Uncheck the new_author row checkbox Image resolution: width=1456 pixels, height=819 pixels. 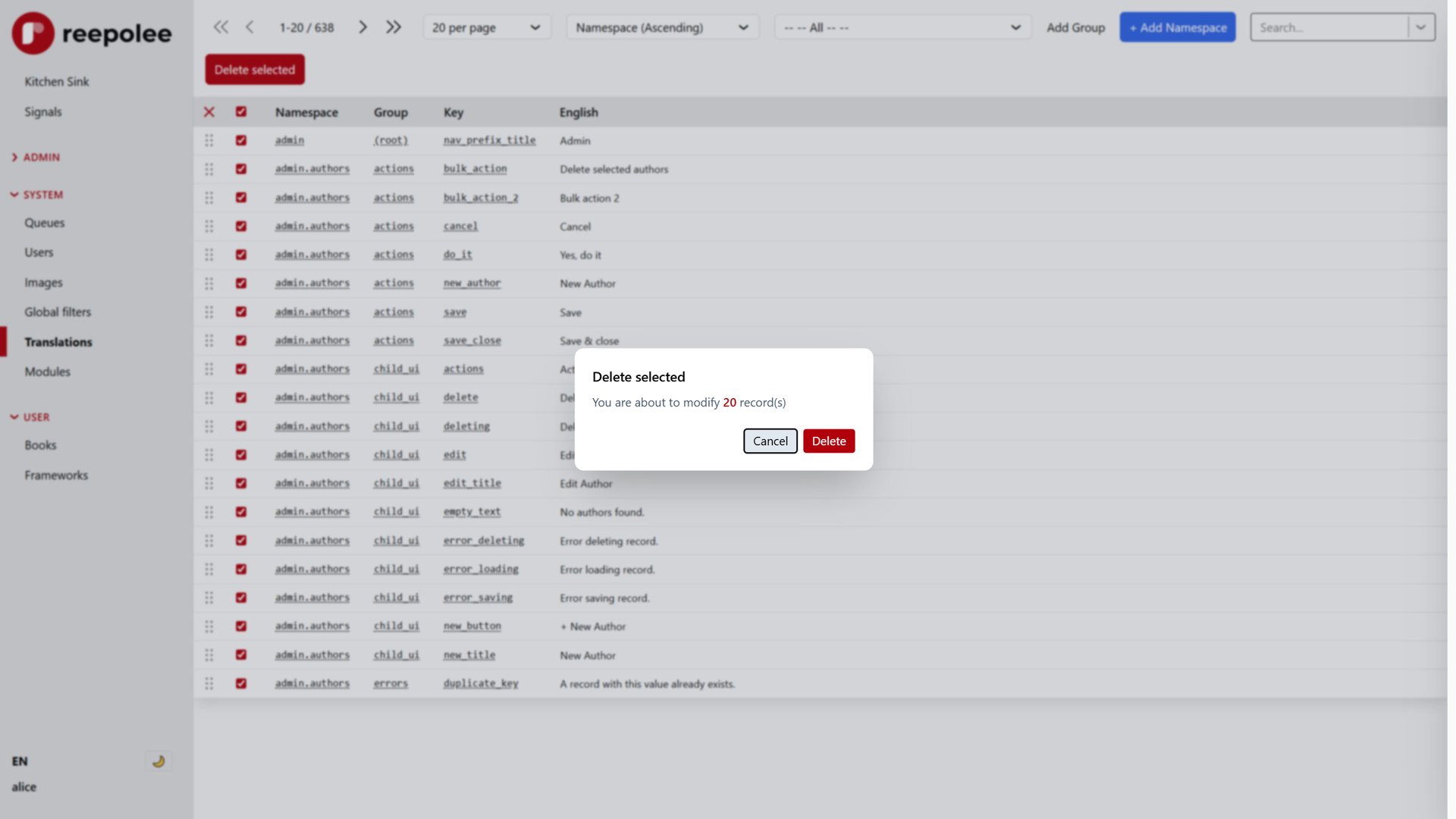(x=241, y=284)
